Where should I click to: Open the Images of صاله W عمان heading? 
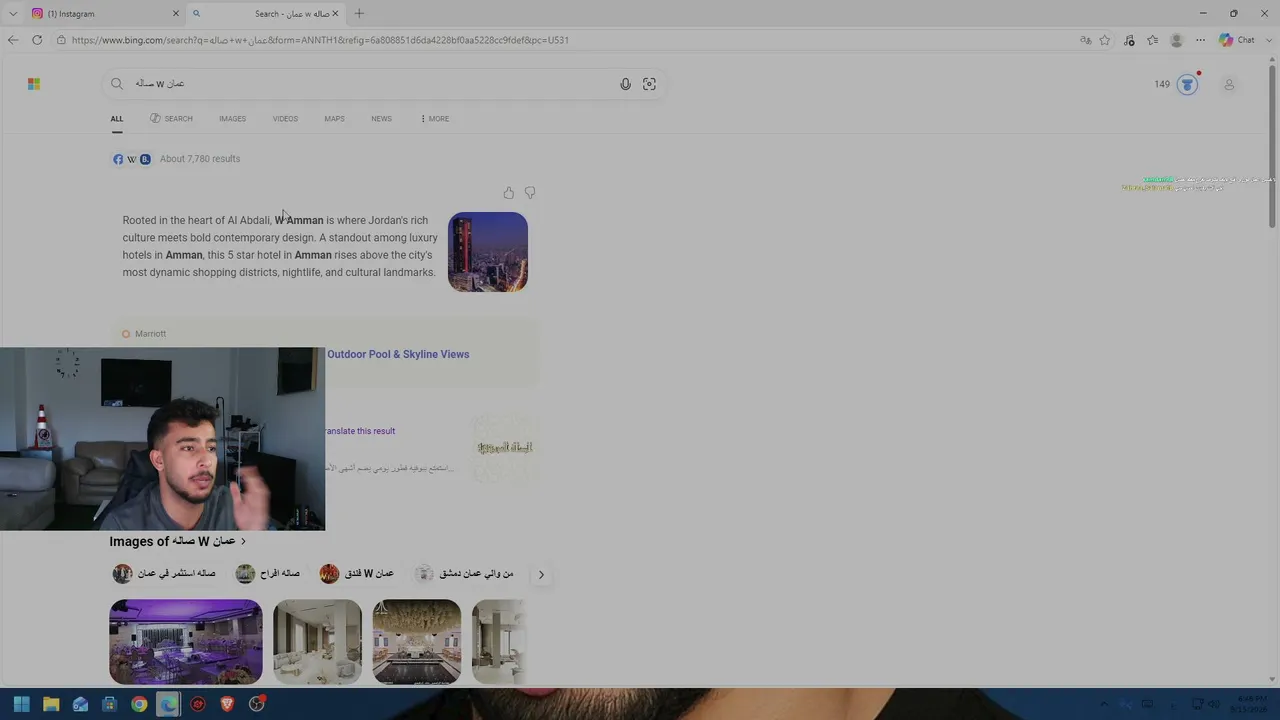177,541
